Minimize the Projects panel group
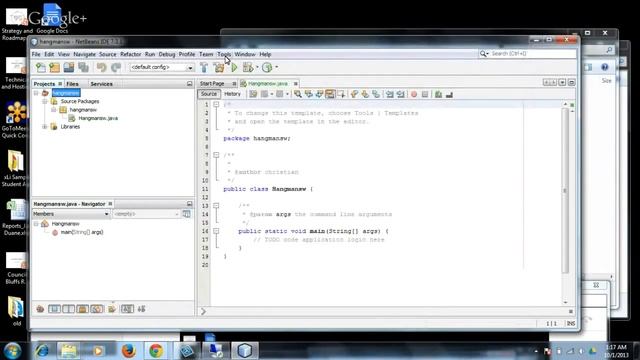Screen dimensions: 640x360 [189, 84]
